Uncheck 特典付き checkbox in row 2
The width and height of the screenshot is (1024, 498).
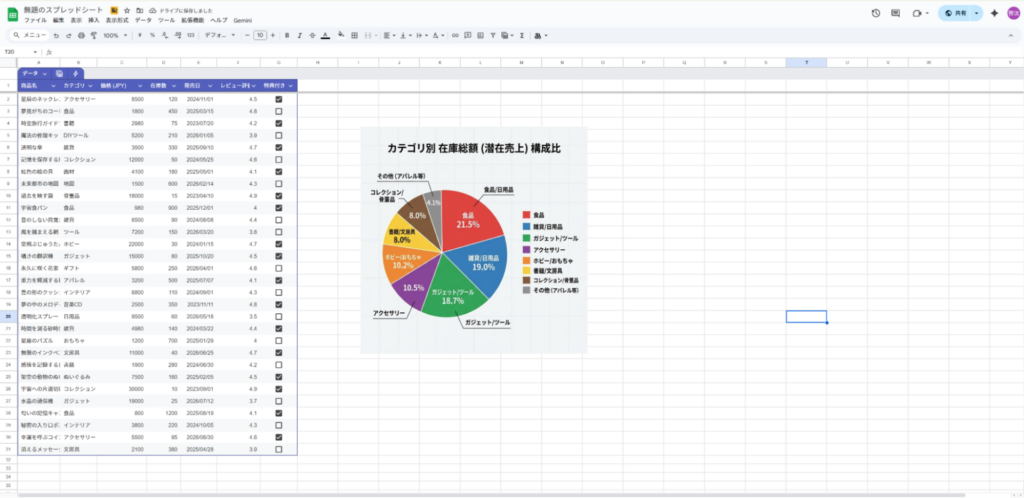coord(278,100)
